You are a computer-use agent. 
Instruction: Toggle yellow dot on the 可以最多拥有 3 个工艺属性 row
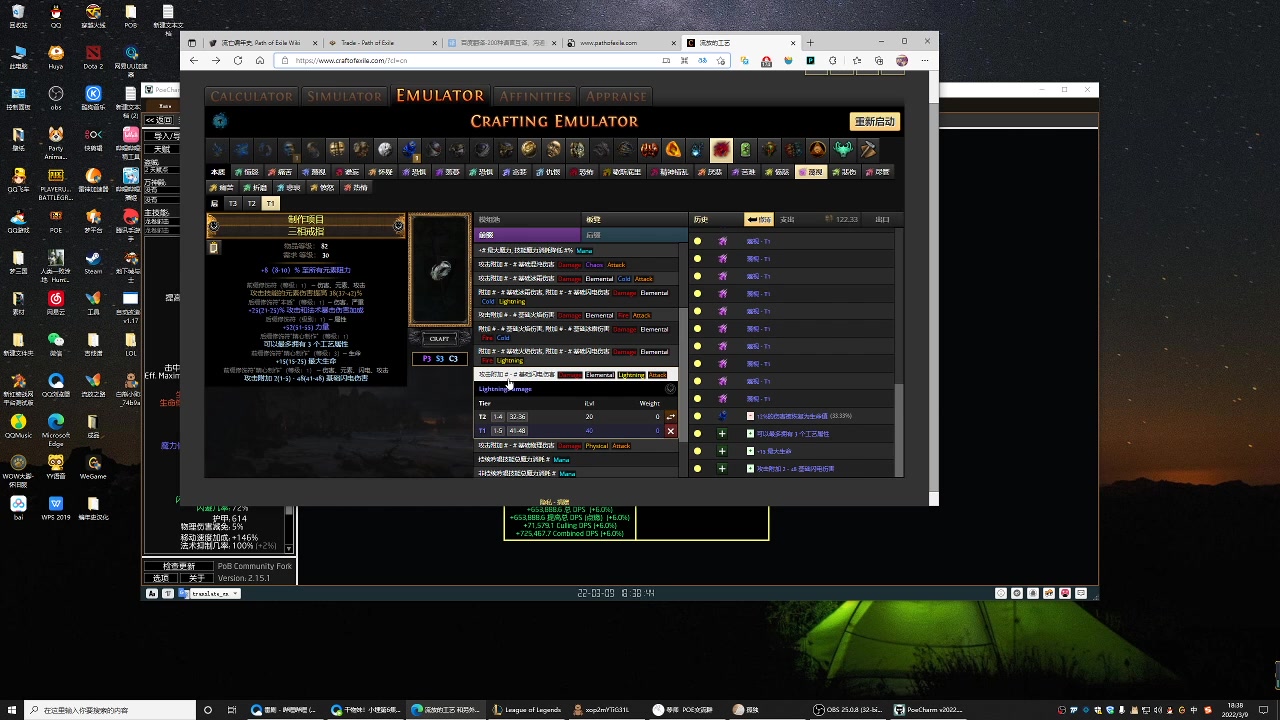pyautogui.click(x=697, y=433)
